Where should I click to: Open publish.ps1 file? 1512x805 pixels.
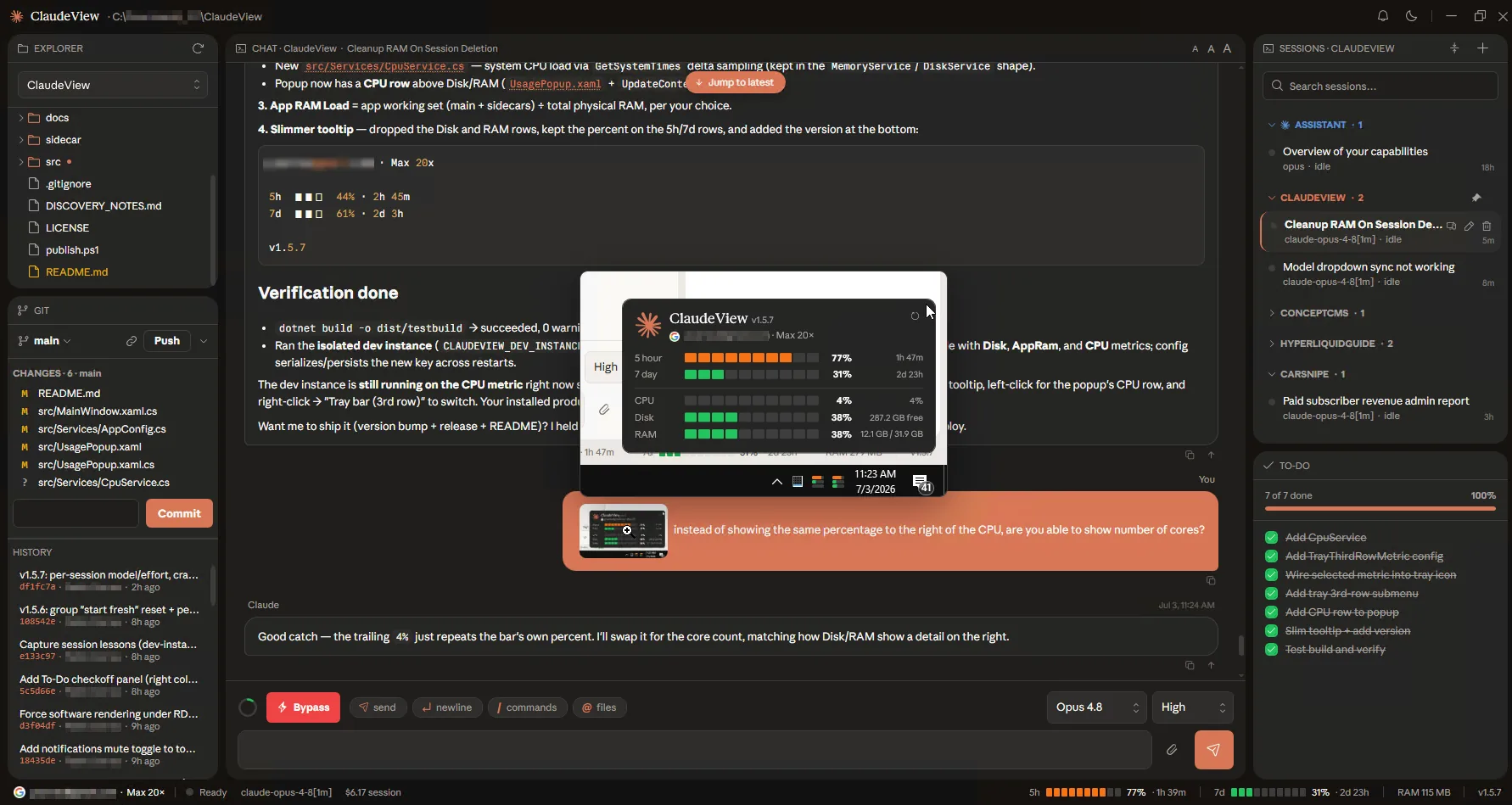(x=72, y=250)
